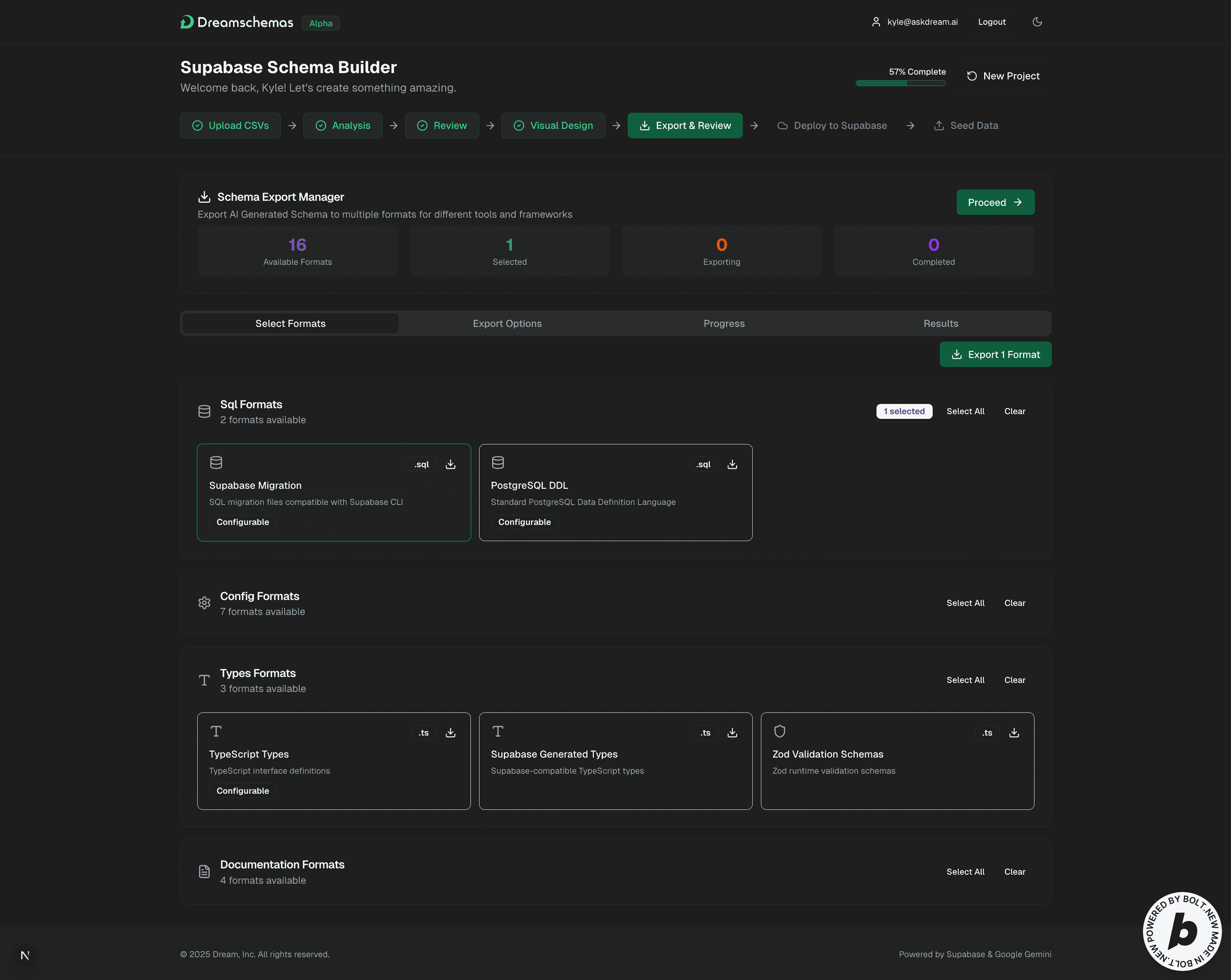Viewport: 1231px width, 980px height.
Task: Download TypeScript Types file icon
Action: [450, 732]
